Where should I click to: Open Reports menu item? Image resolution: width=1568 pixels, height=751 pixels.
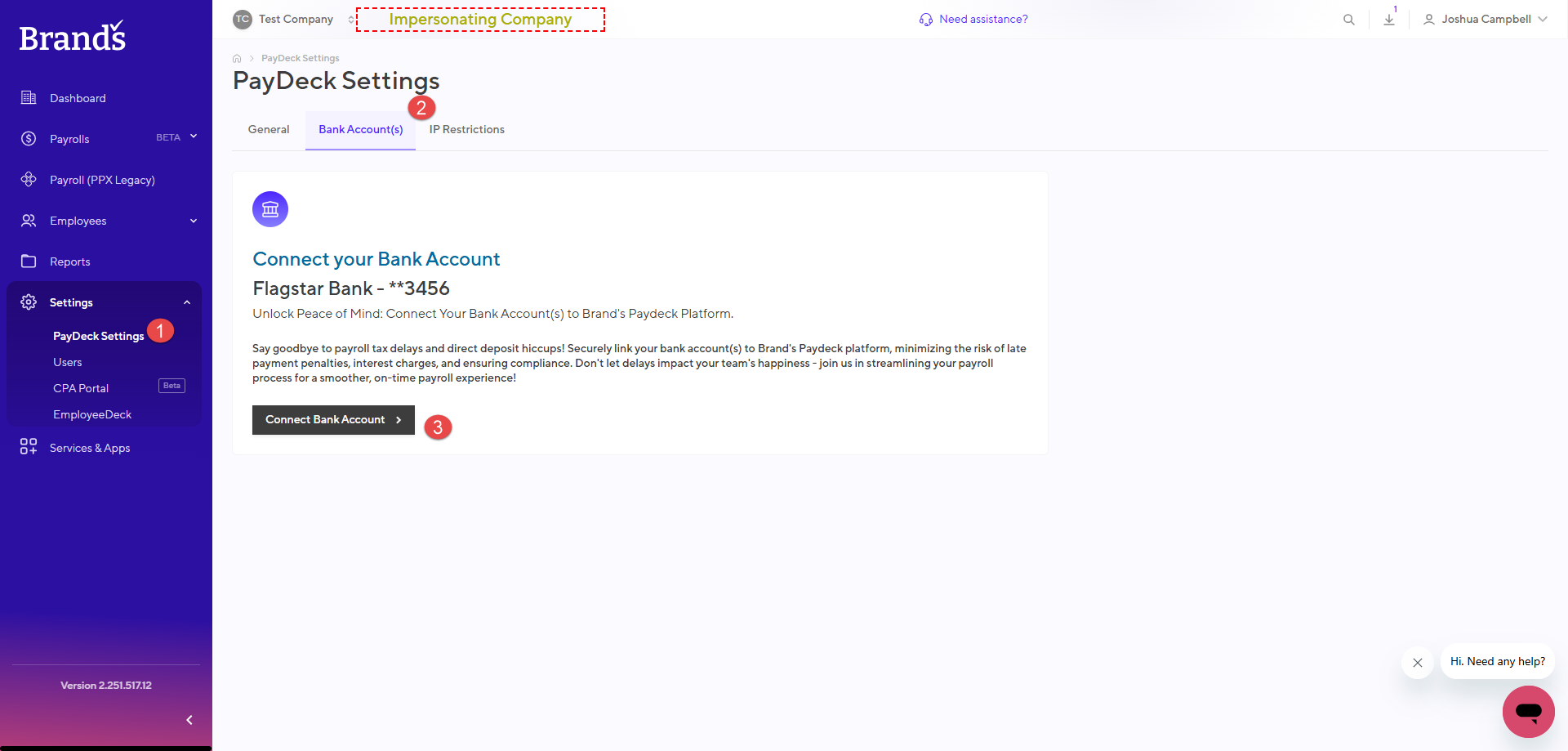(69, 262)
